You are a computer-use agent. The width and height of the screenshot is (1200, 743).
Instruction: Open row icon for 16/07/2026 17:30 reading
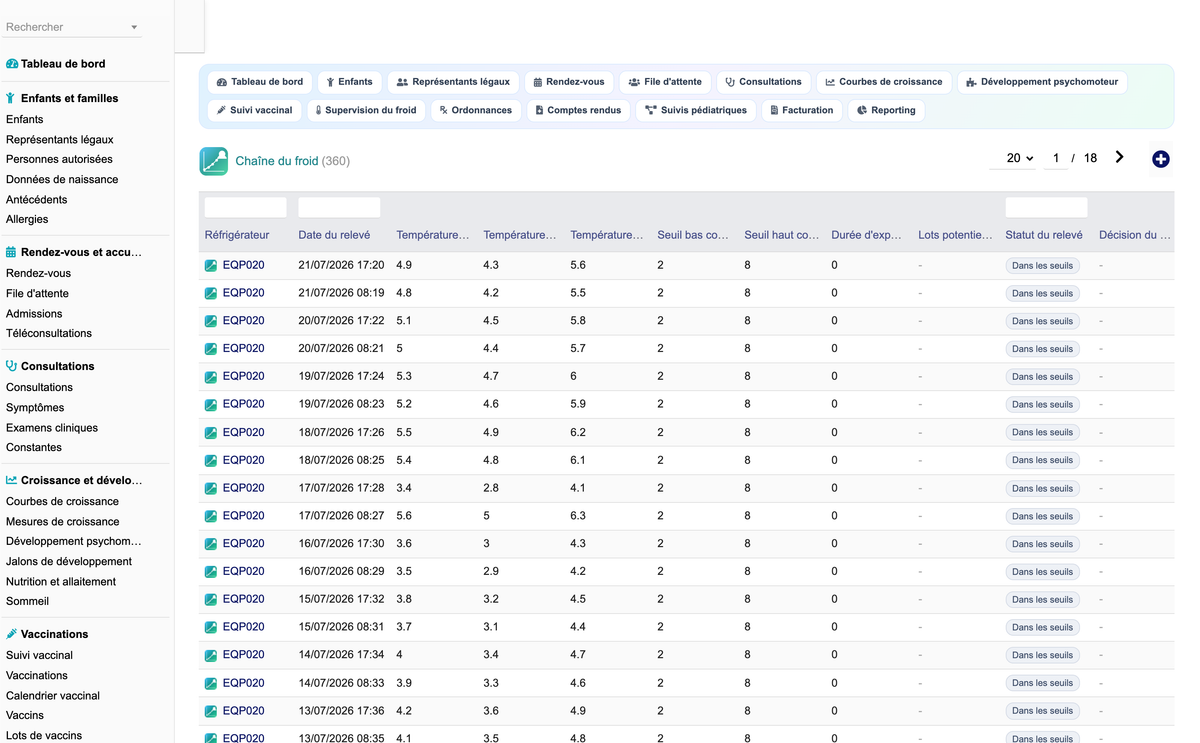[x=211, y=544]
